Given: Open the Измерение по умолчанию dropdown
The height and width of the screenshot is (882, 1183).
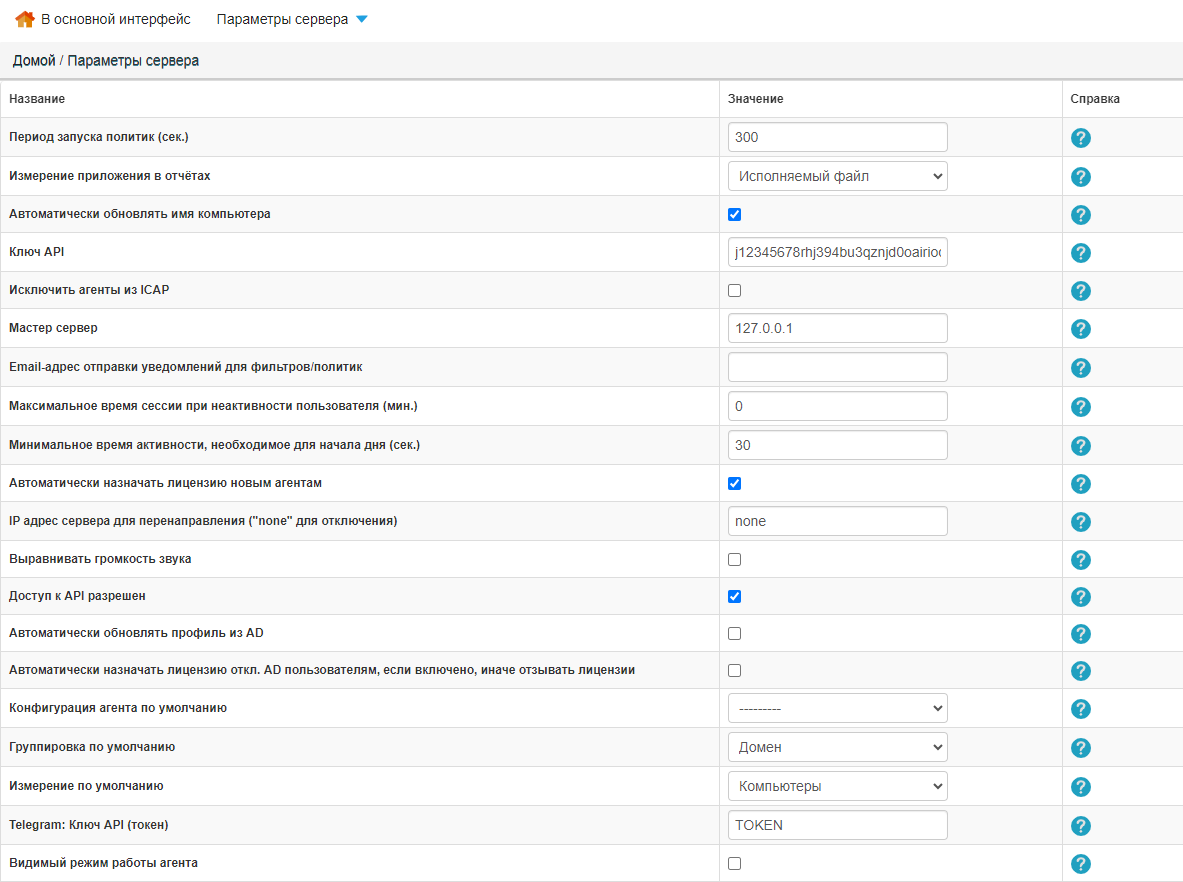Looking at the screenshot, I should [837, 786].
